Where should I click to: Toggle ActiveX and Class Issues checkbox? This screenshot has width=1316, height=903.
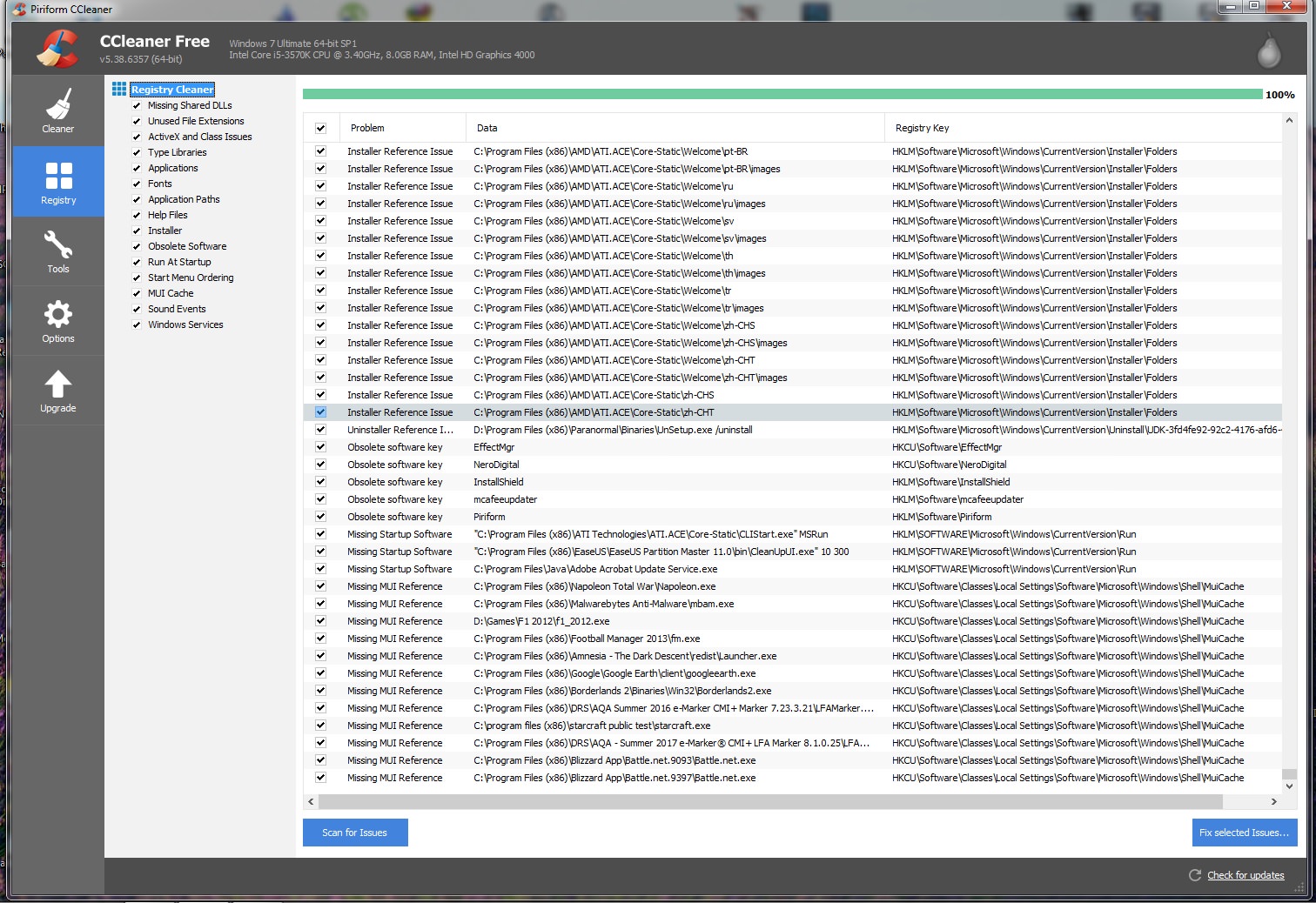coord(137,137)
